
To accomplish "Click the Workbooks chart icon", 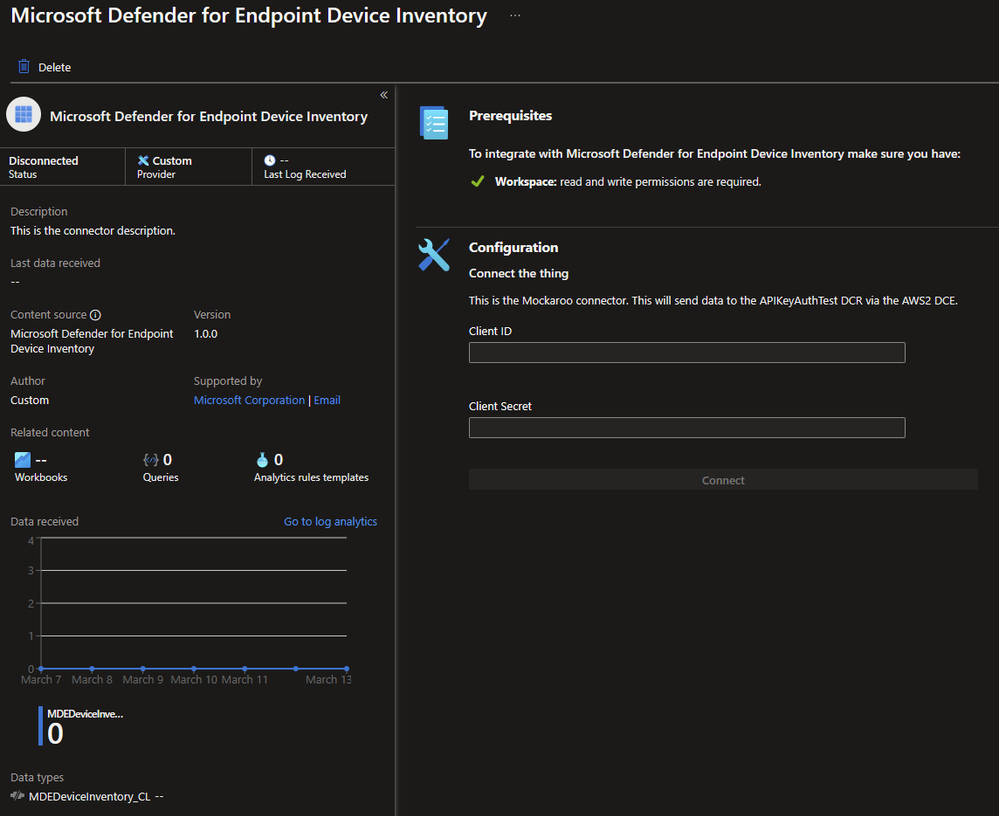I will [22, 459].
